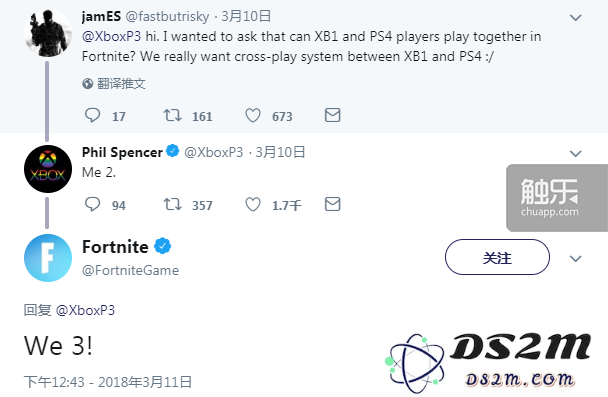Open Phil Spencer's Xbox avatar
Screen dimensions: 608x397
click(x=48, y=169)
